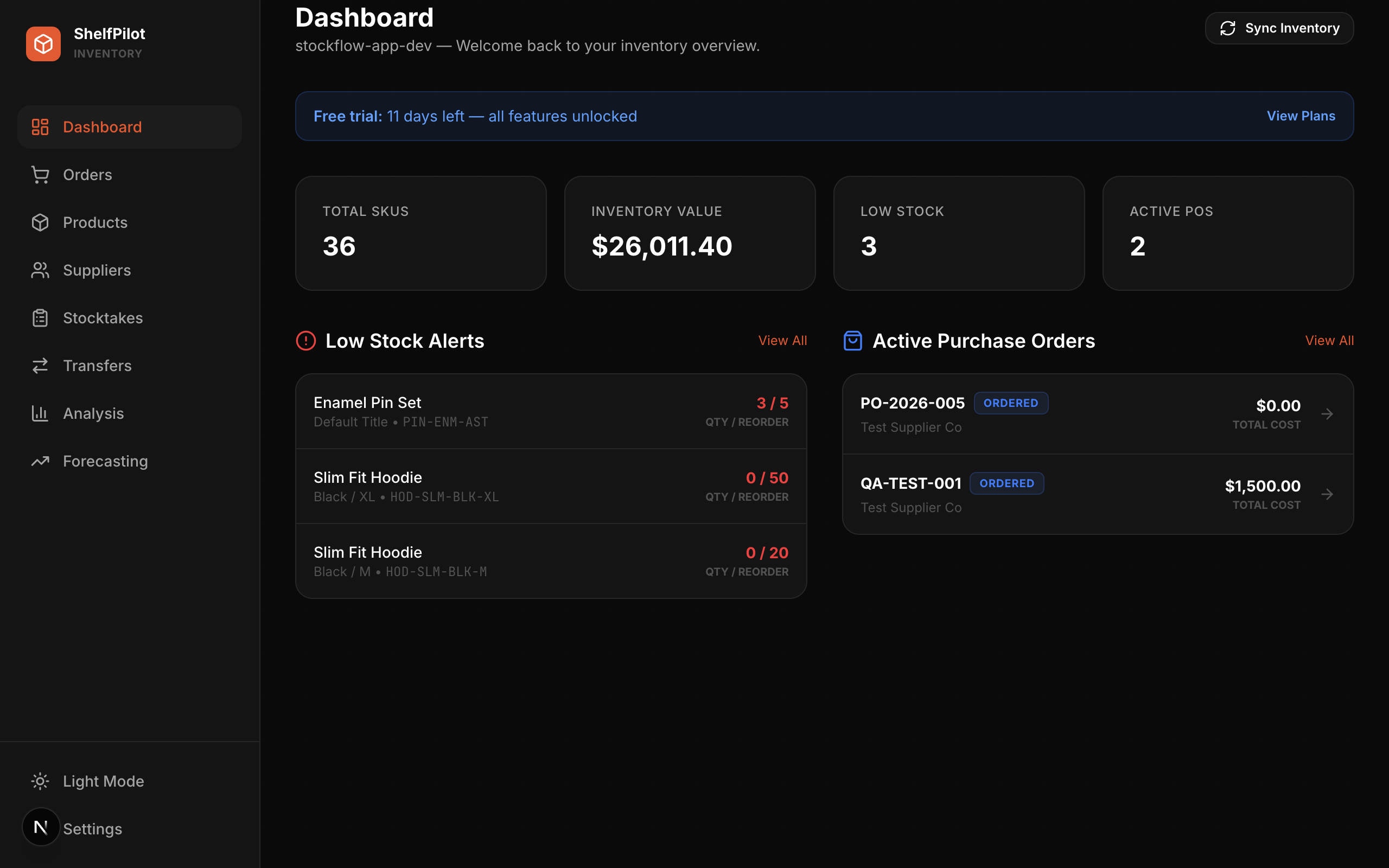
Task: Click the arrow on PO-2026-005 row
Action: click(x=1327, y=414)
